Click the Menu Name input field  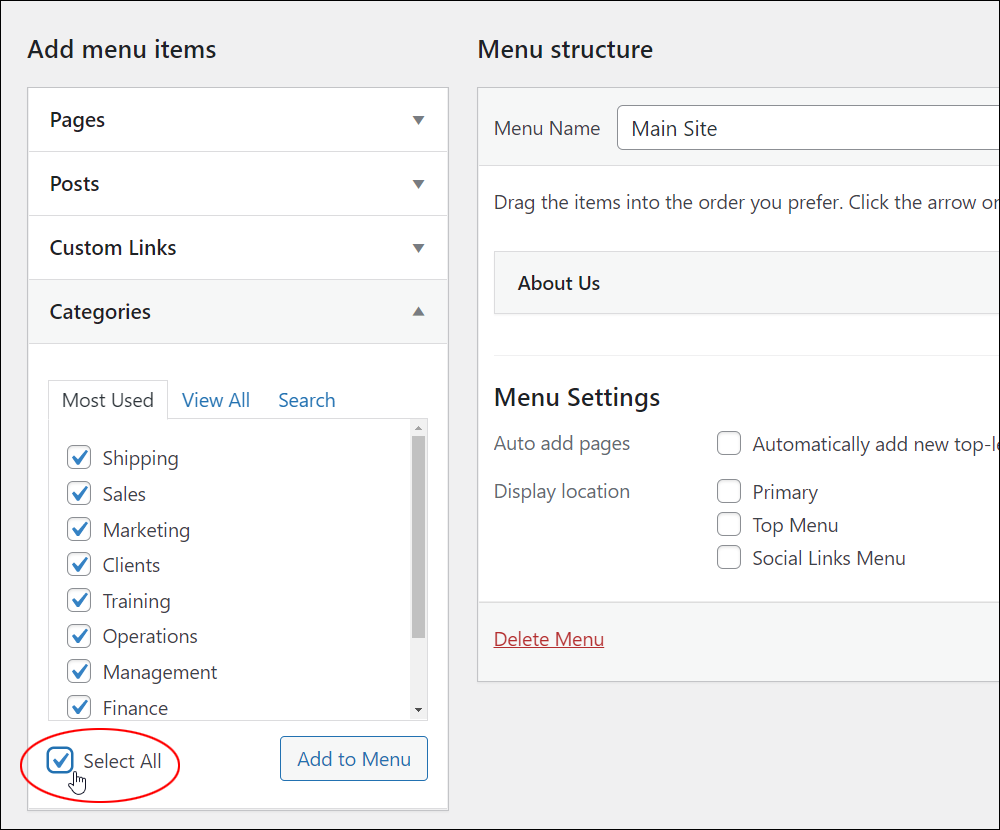(x=807, y=128)
